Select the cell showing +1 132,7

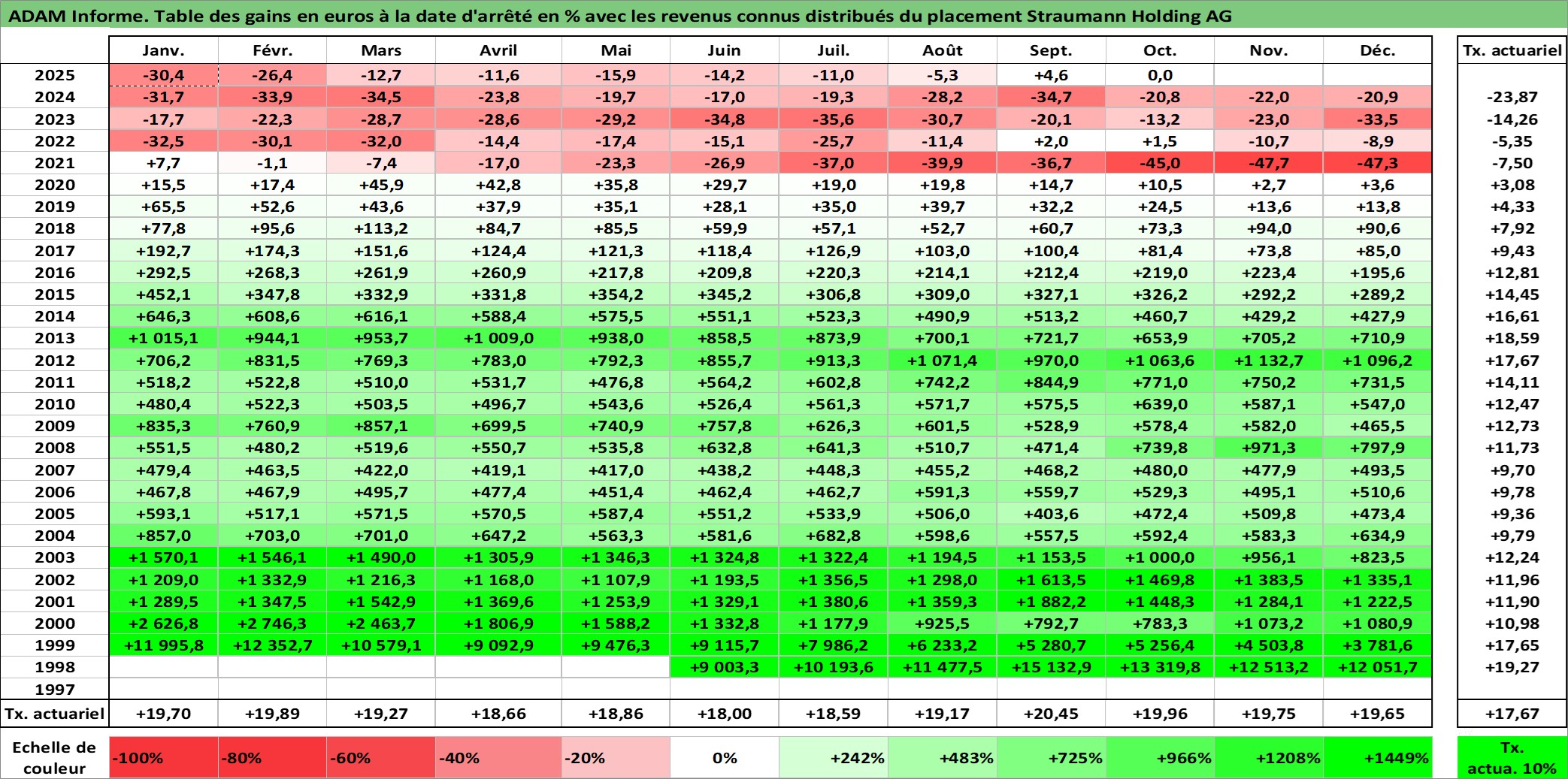[x=1268, y=361]
